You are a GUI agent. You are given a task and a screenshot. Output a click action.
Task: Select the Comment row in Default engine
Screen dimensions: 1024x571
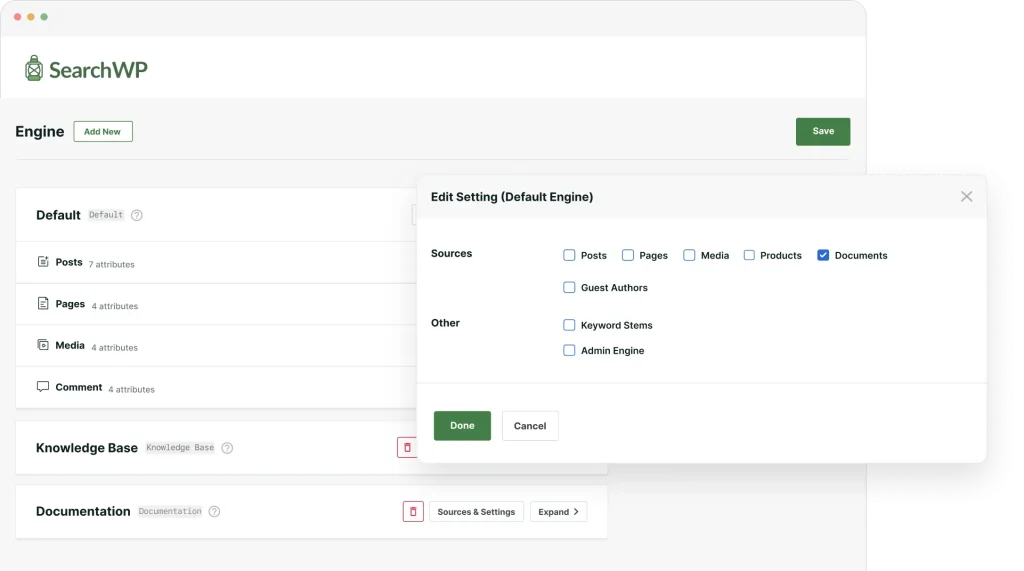[x=216, y=387]
